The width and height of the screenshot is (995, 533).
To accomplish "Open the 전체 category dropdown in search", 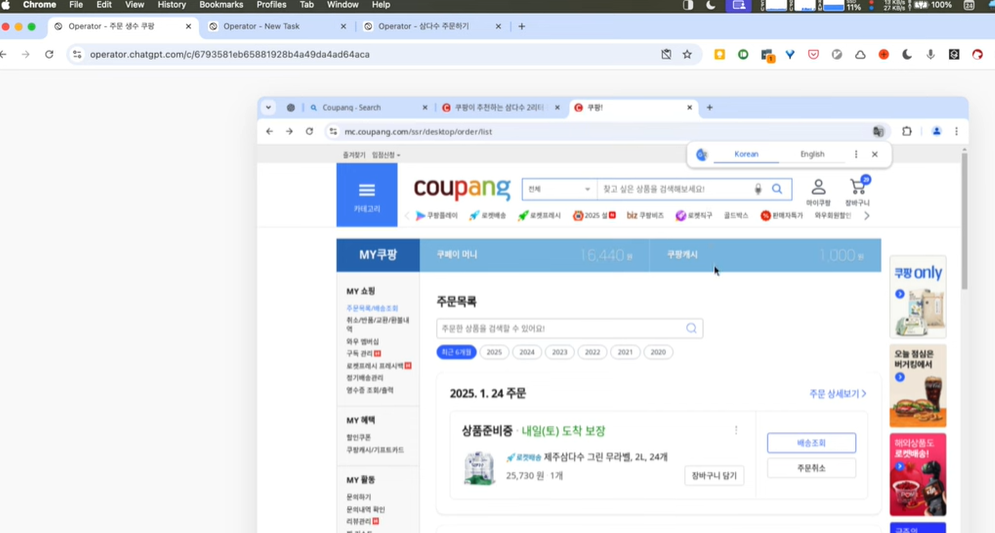I will [x=559, y=189].
